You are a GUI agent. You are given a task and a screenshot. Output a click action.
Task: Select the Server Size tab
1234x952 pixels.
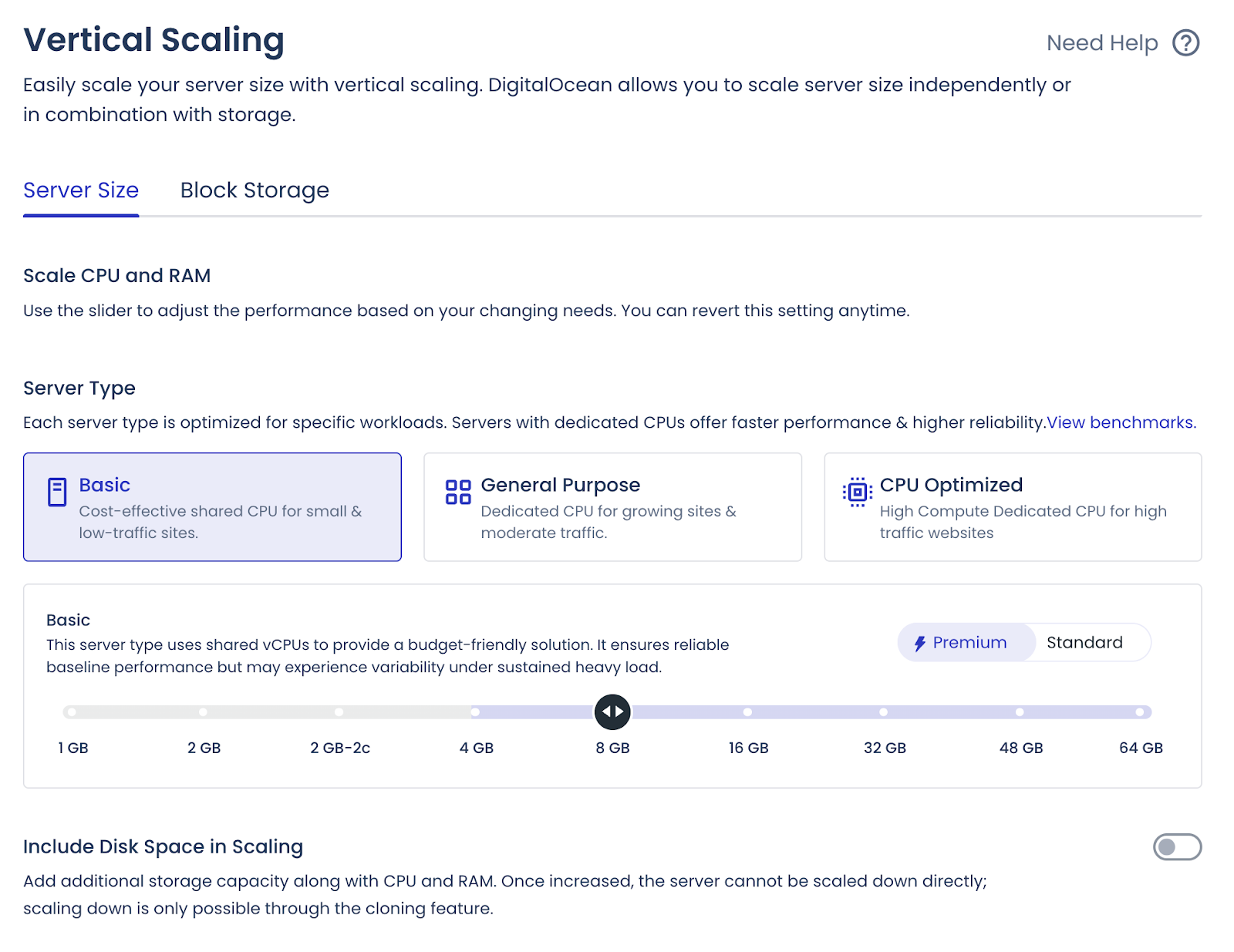point(80,190)
